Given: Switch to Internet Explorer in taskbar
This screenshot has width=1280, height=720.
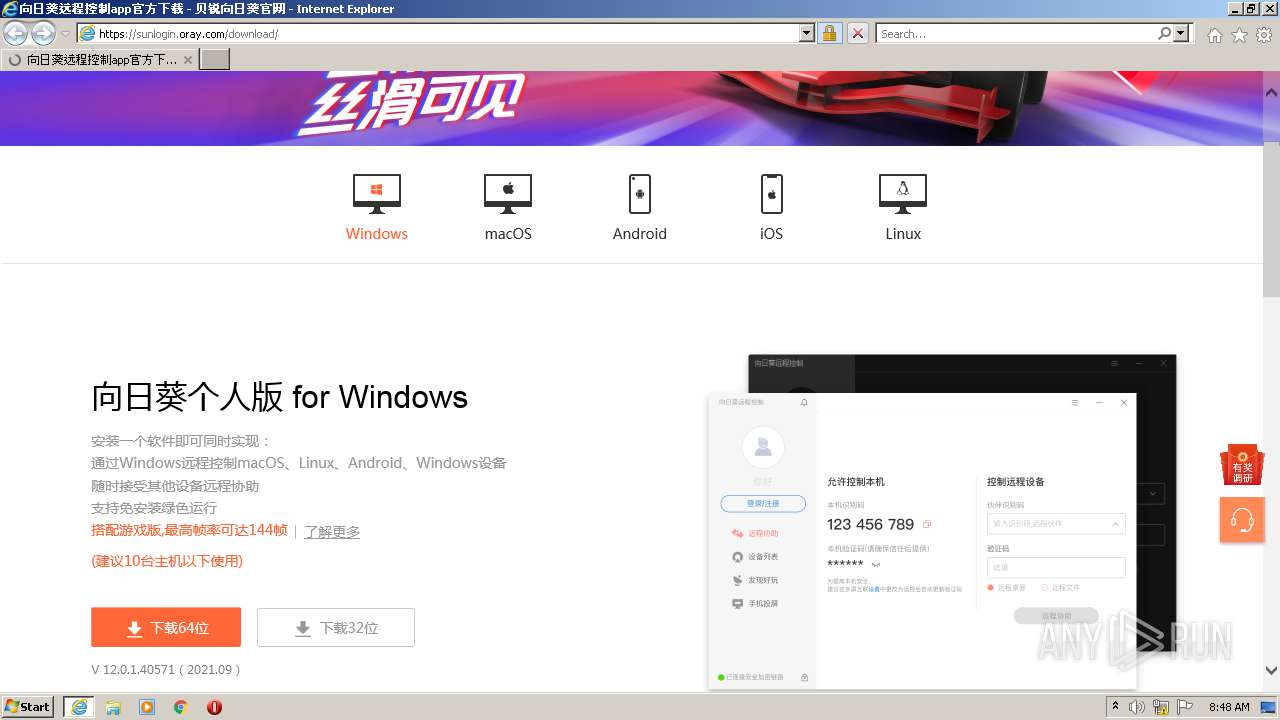Looking at the screenshot, I should click(x=79, y=706).
